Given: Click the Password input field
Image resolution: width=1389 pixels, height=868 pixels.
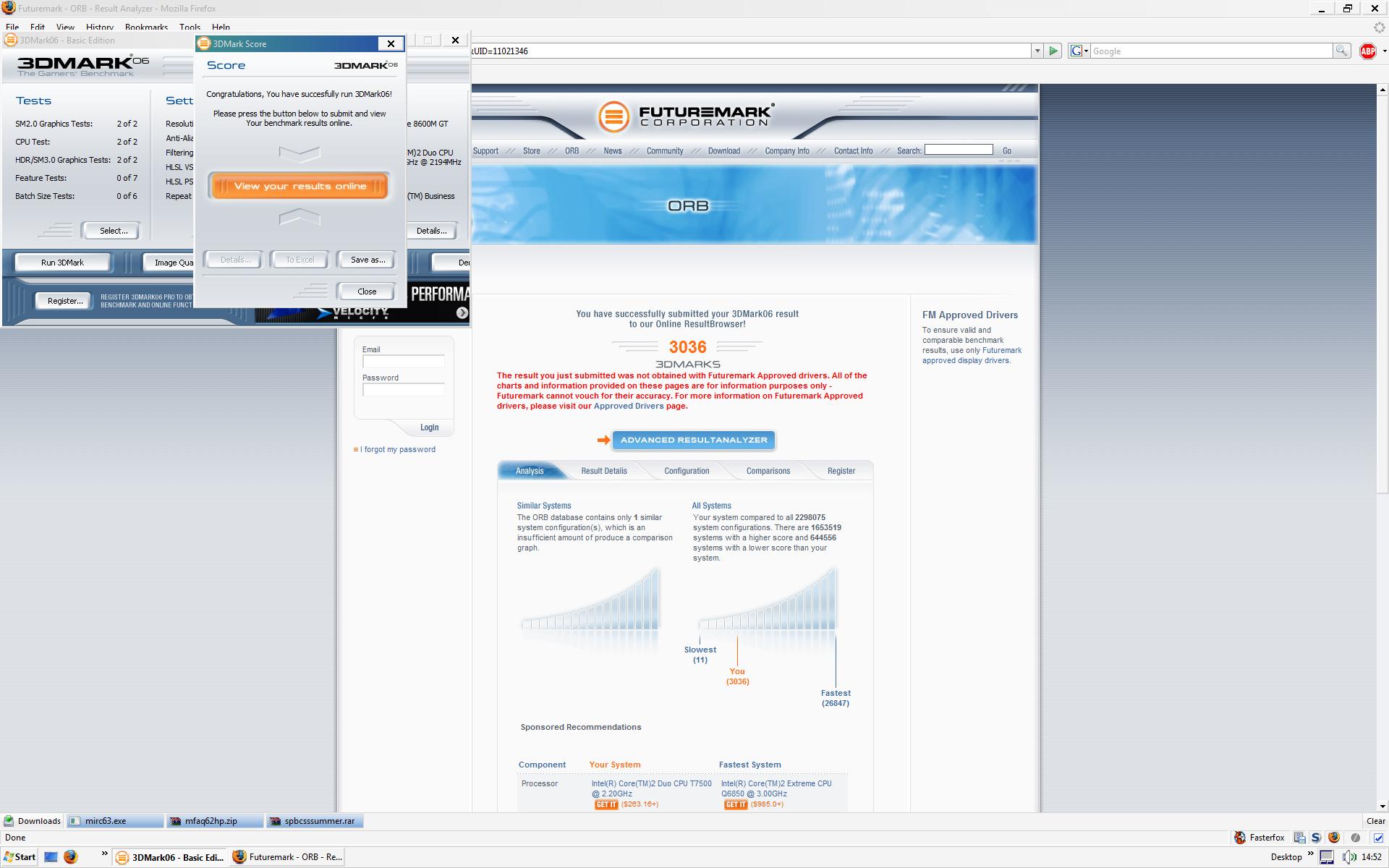Looking at the screenshot, I should [404, 389].
